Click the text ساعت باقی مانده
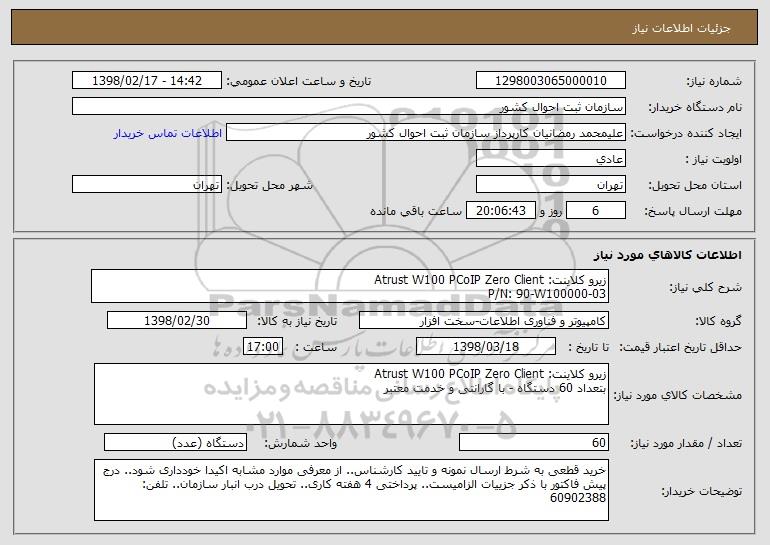 tap(416, 211)
